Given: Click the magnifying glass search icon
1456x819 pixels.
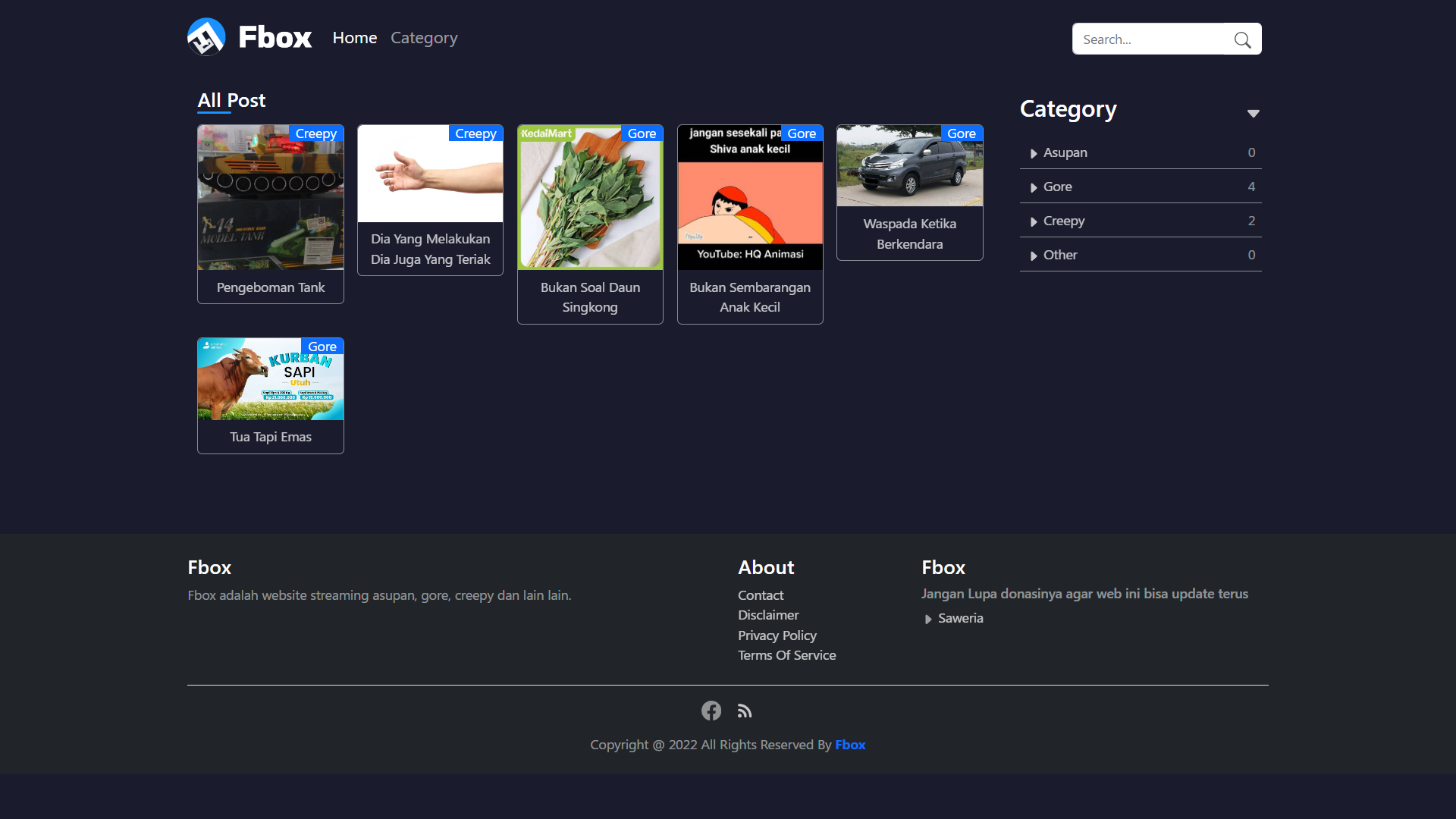Looking at the screenshot, I should click(x=1242, y=39).
